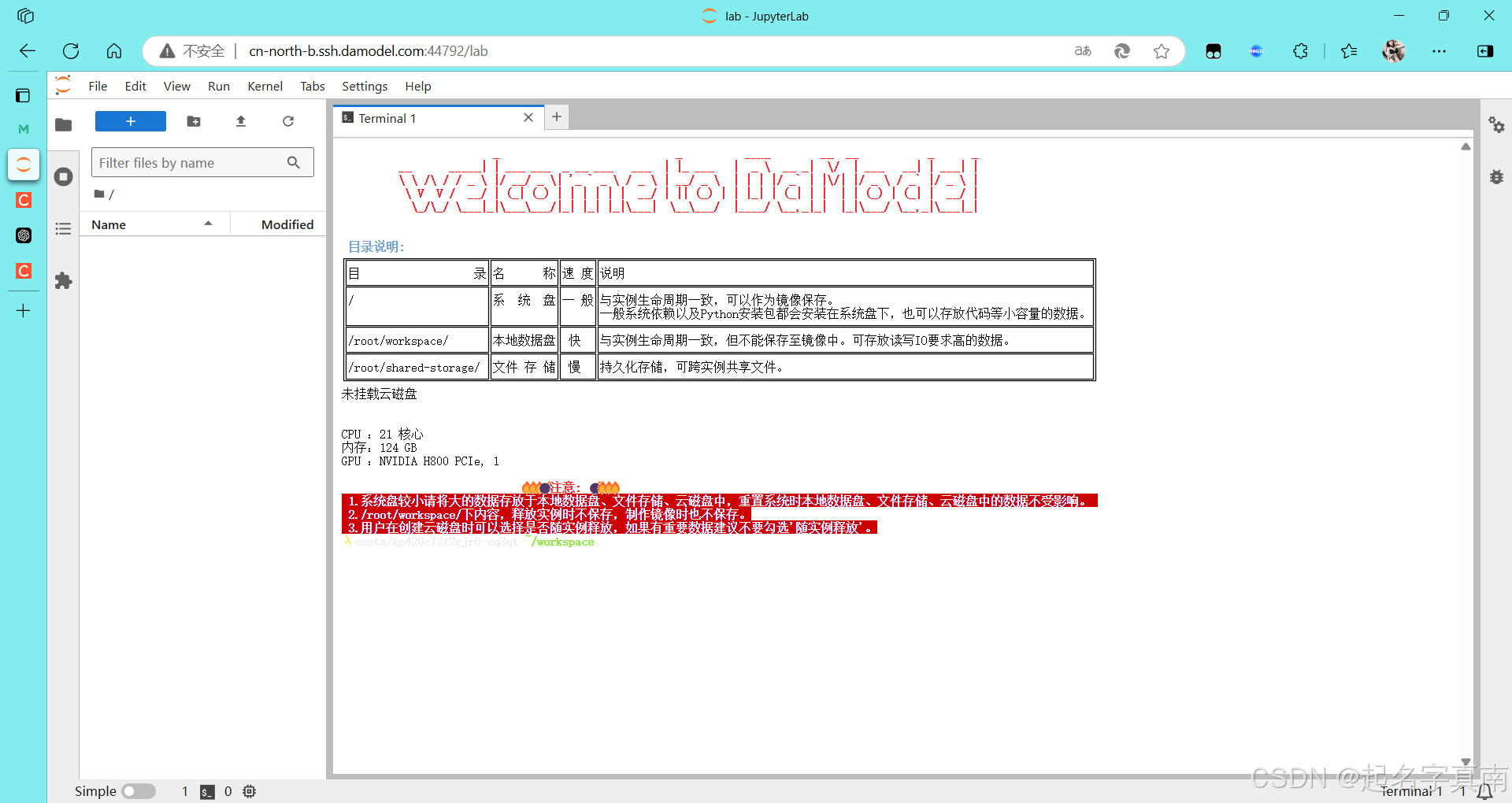Open the browser profile avatar
This screenshot has width=1512, height=803.
click(x=1393, y=51)
